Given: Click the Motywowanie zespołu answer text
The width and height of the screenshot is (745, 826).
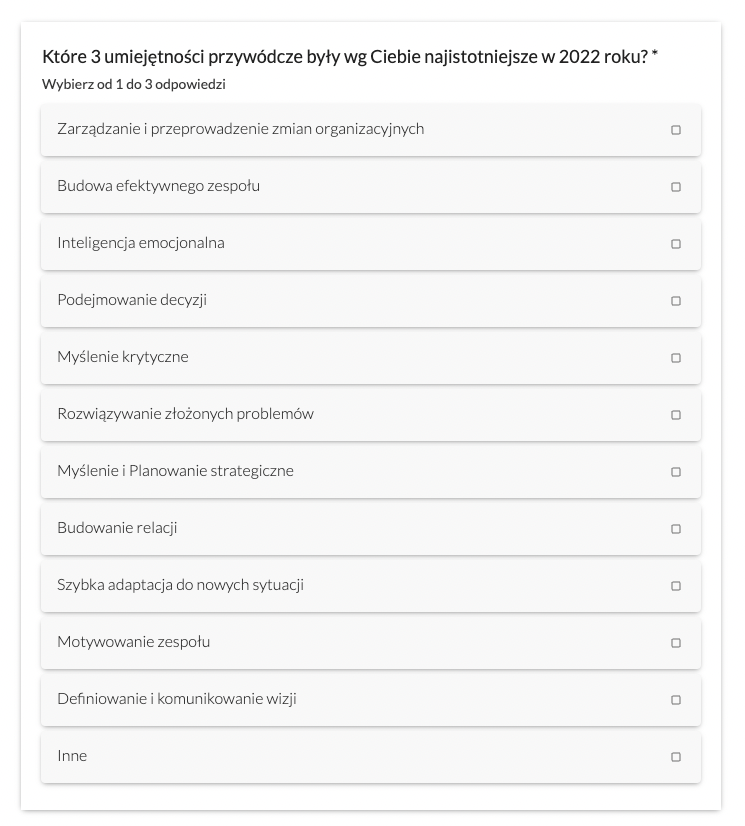Looking at the screenshot, I should pyautogui.click(x=133, y=642).
